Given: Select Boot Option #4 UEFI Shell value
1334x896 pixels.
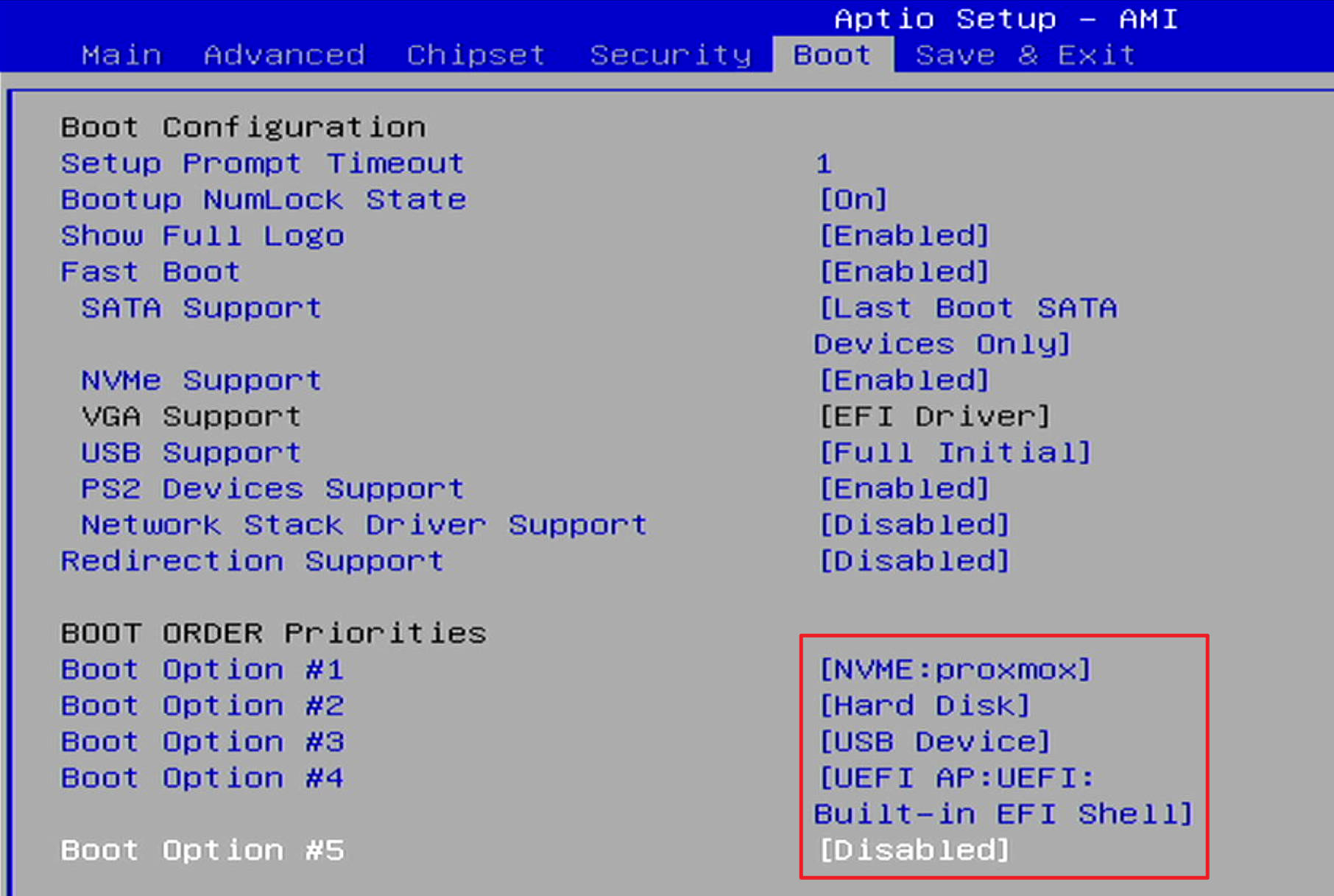Looking at the screenshot, I should (x=1003, y=796).
